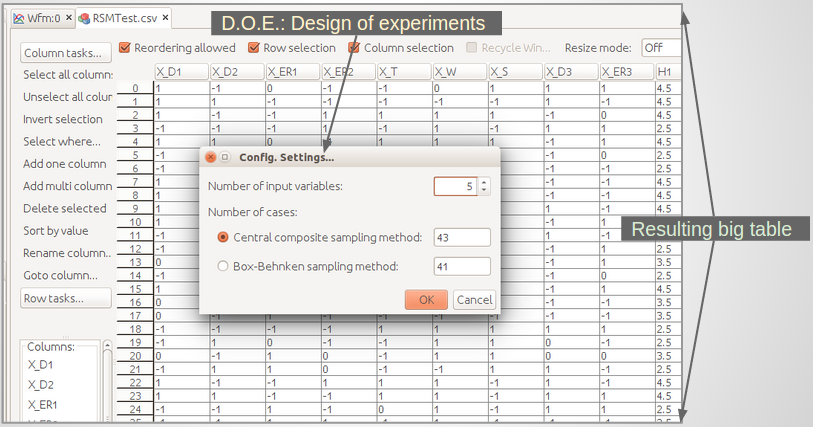Close the RSMTest.csv tab
The height and width of the screenshot is (427, 813).
[x=166, y=18]
